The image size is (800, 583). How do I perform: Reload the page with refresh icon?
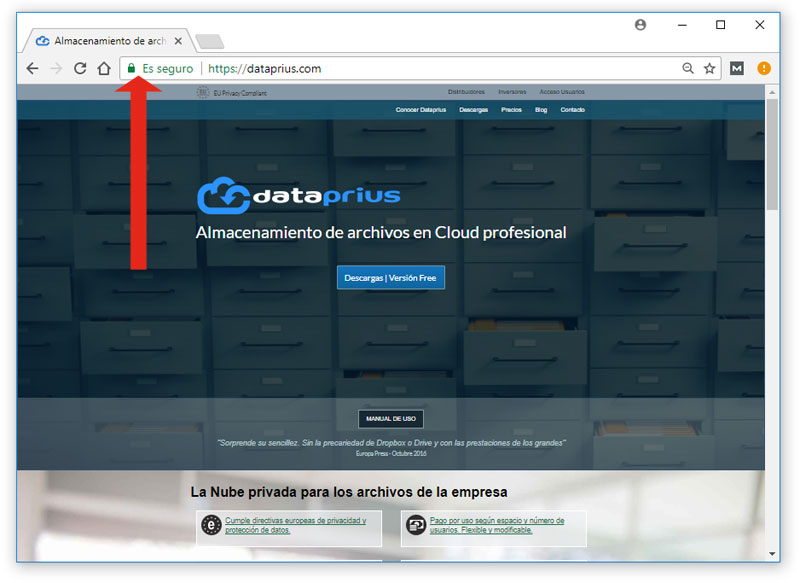coord(80,68)
